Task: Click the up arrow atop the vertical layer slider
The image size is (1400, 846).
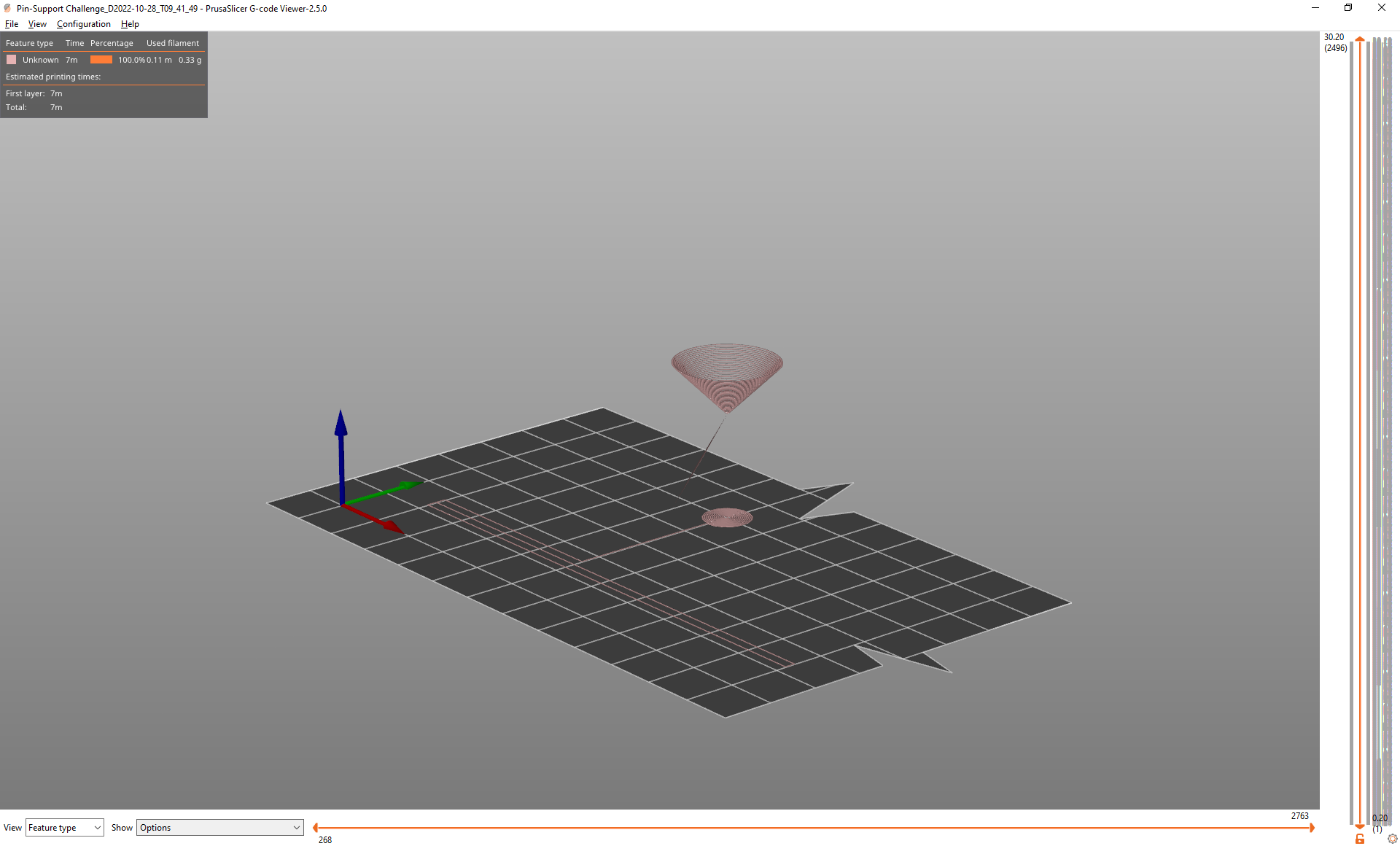Action: (1359, 40)
